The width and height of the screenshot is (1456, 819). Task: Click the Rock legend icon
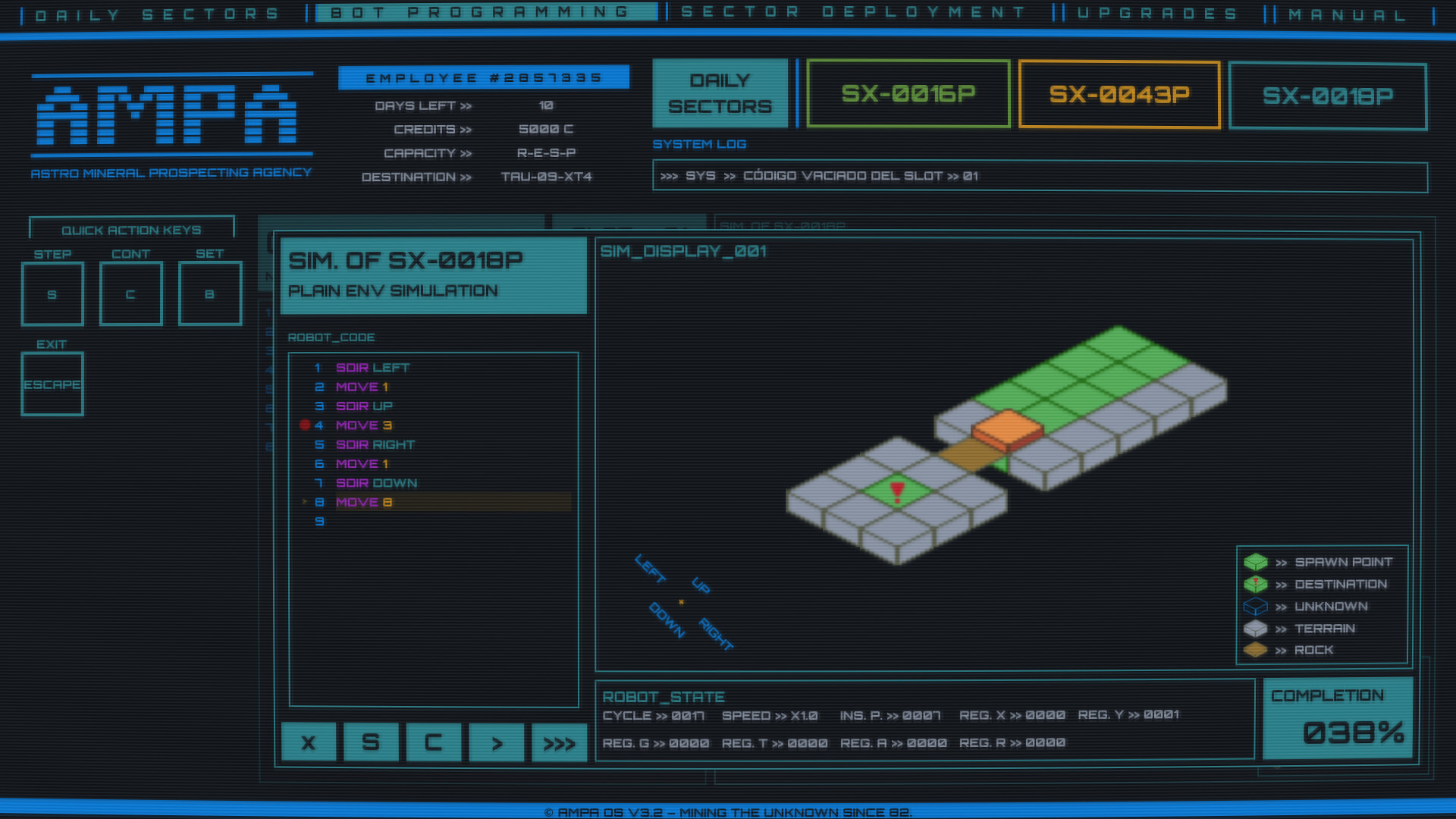point(1257,650)
